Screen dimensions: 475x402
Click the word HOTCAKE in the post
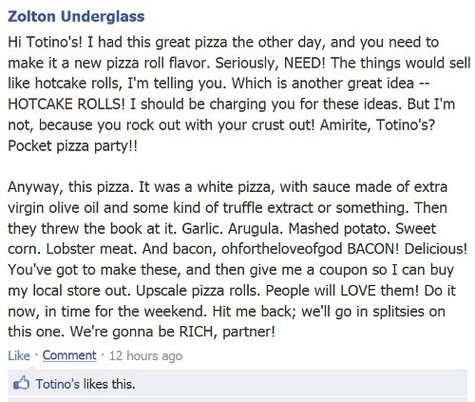pyautogui.click(x=40, y=104)
